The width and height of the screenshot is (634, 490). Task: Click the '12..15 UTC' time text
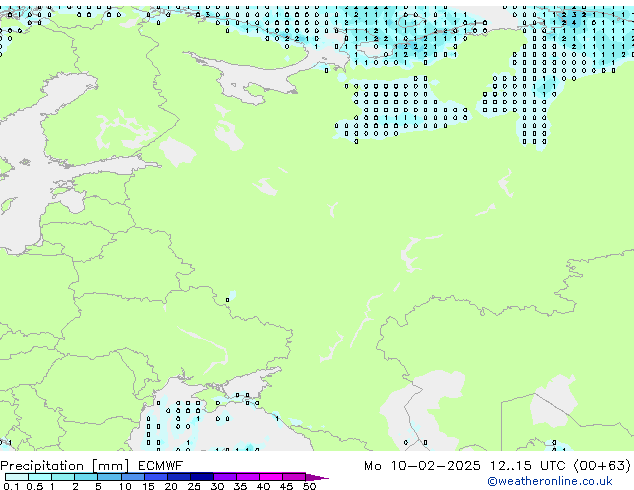[527, 466]
